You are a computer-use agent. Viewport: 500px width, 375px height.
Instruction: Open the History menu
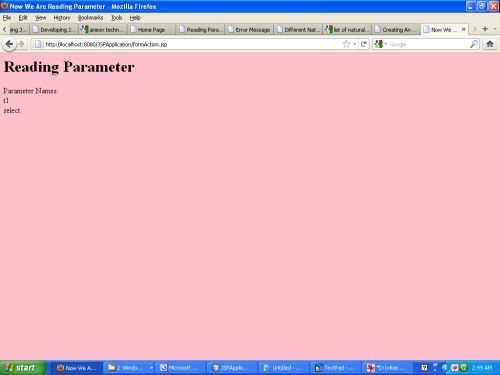click(x=62, y=18)
